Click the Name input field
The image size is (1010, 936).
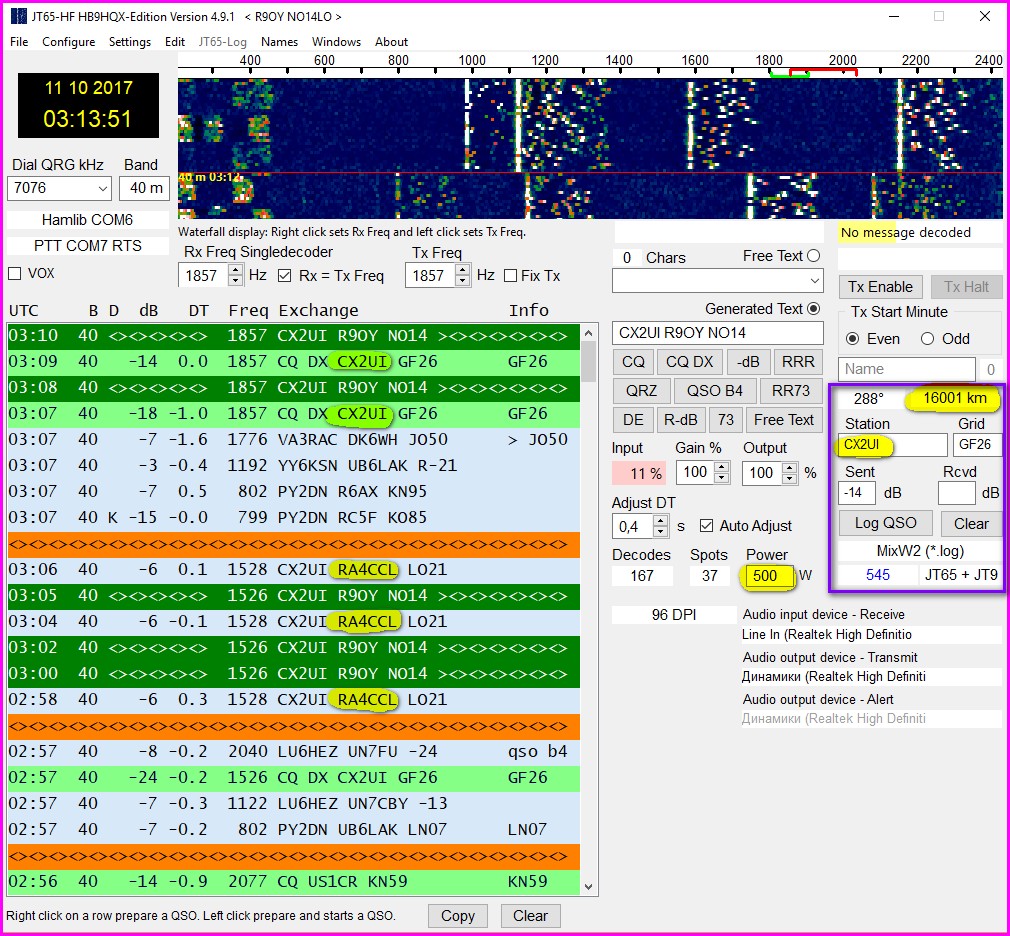click(x=906, y=369)
